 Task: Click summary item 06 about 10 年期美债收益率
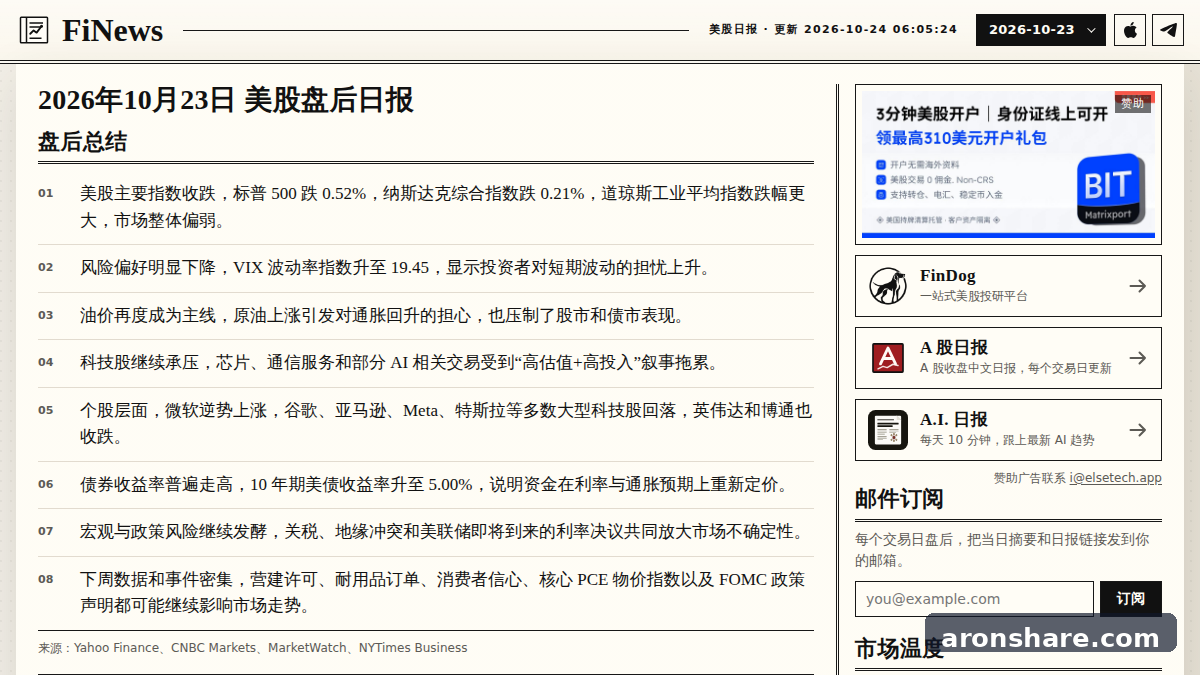tap(426, 485)
